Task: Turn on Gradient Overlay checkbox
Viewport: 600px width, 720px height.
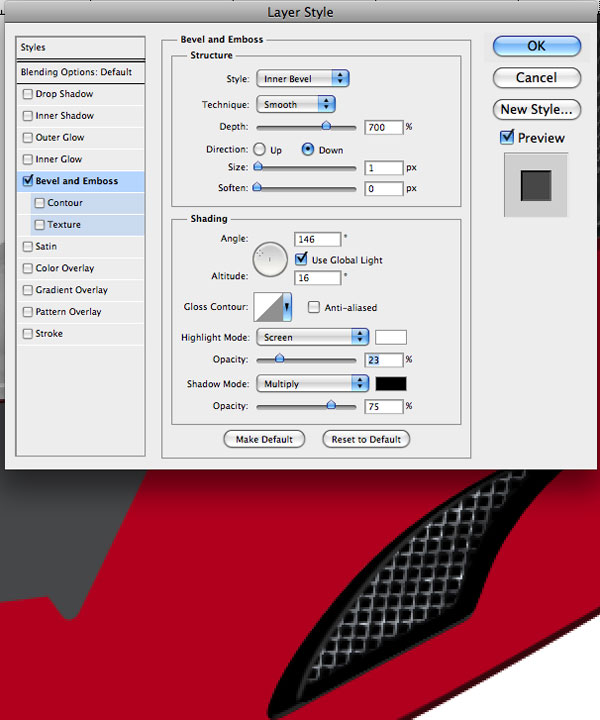Action: click(x=28, y=290)
